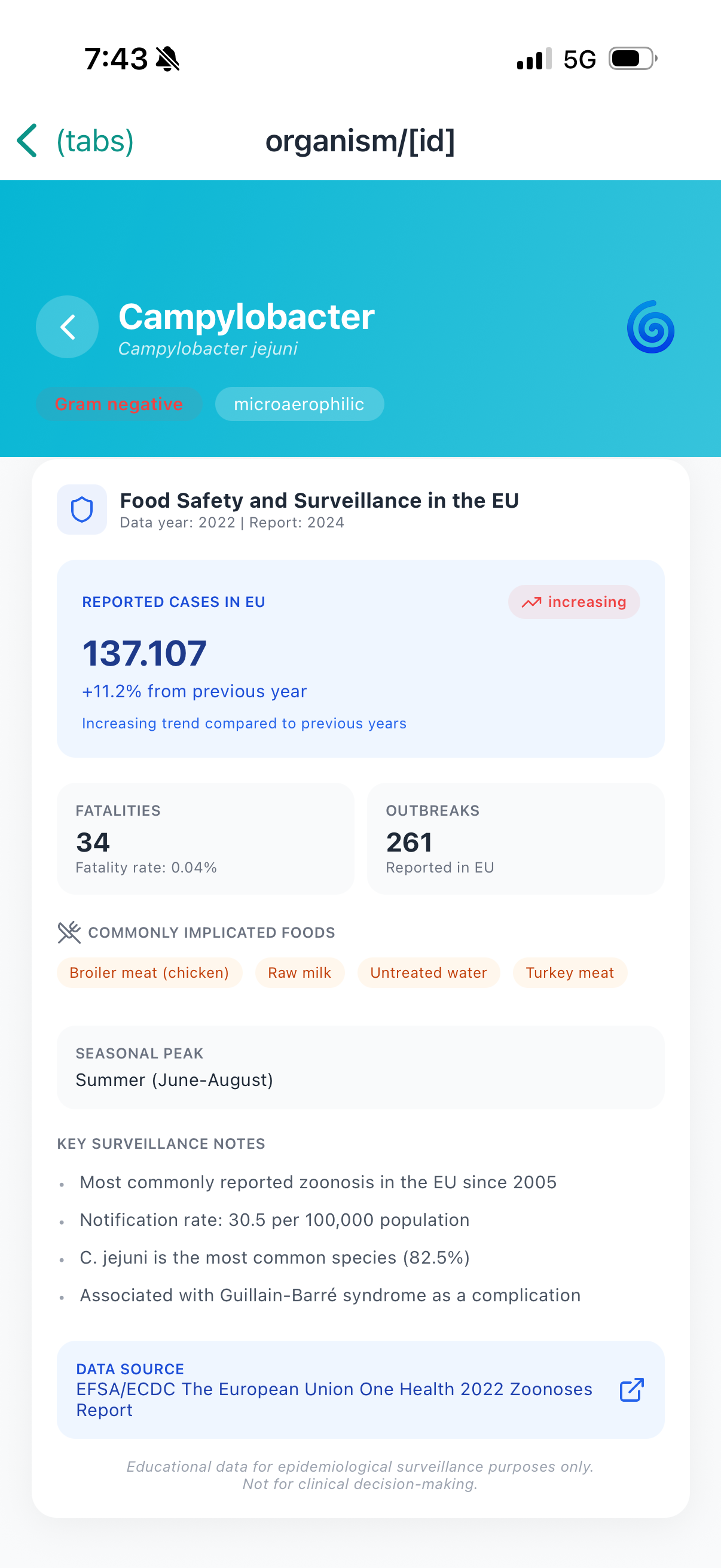The height and width of the screenshot is (1568, 721).
Task: Select the microaerophilic tag
Action: [300, 404]
